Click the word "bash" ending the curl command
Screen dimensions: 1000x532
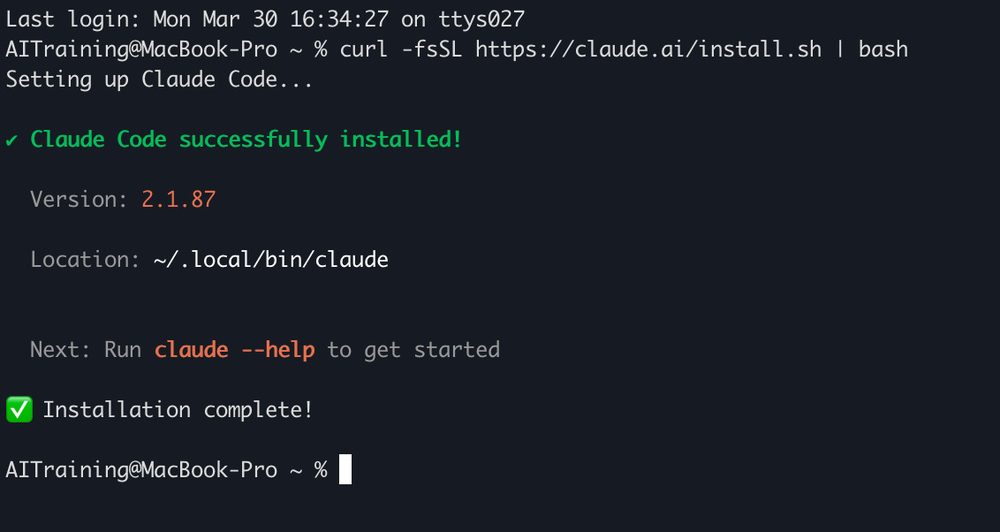(883, 49)
